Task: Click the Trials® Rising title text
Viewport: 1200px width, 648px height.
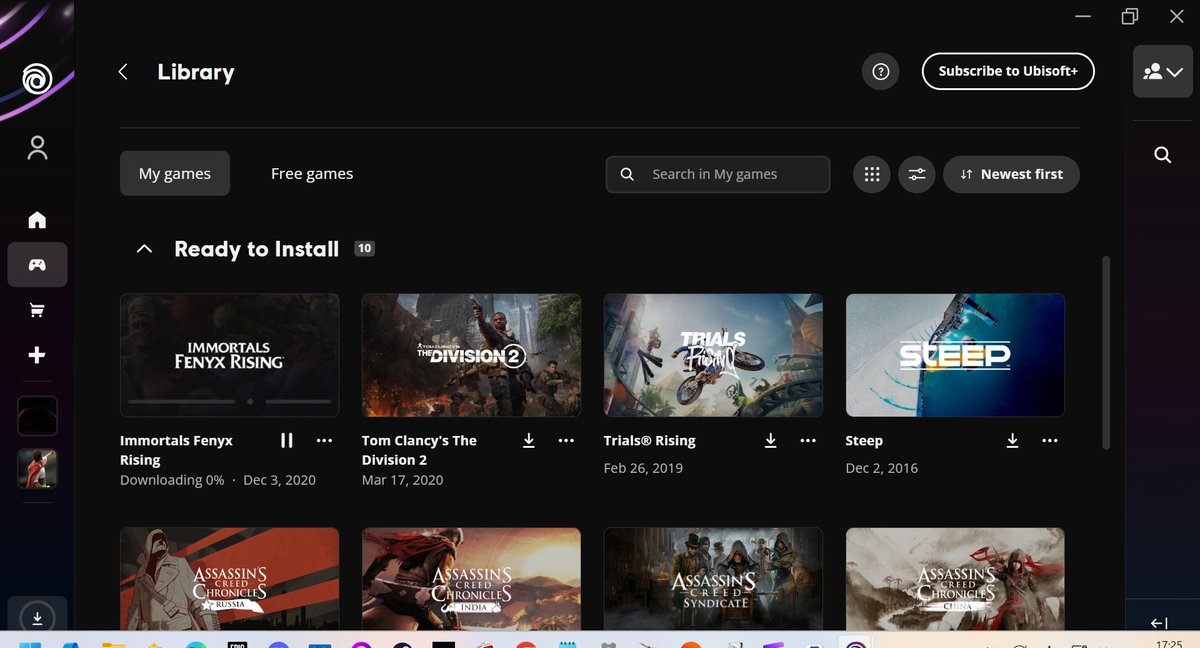Action: 649,441
